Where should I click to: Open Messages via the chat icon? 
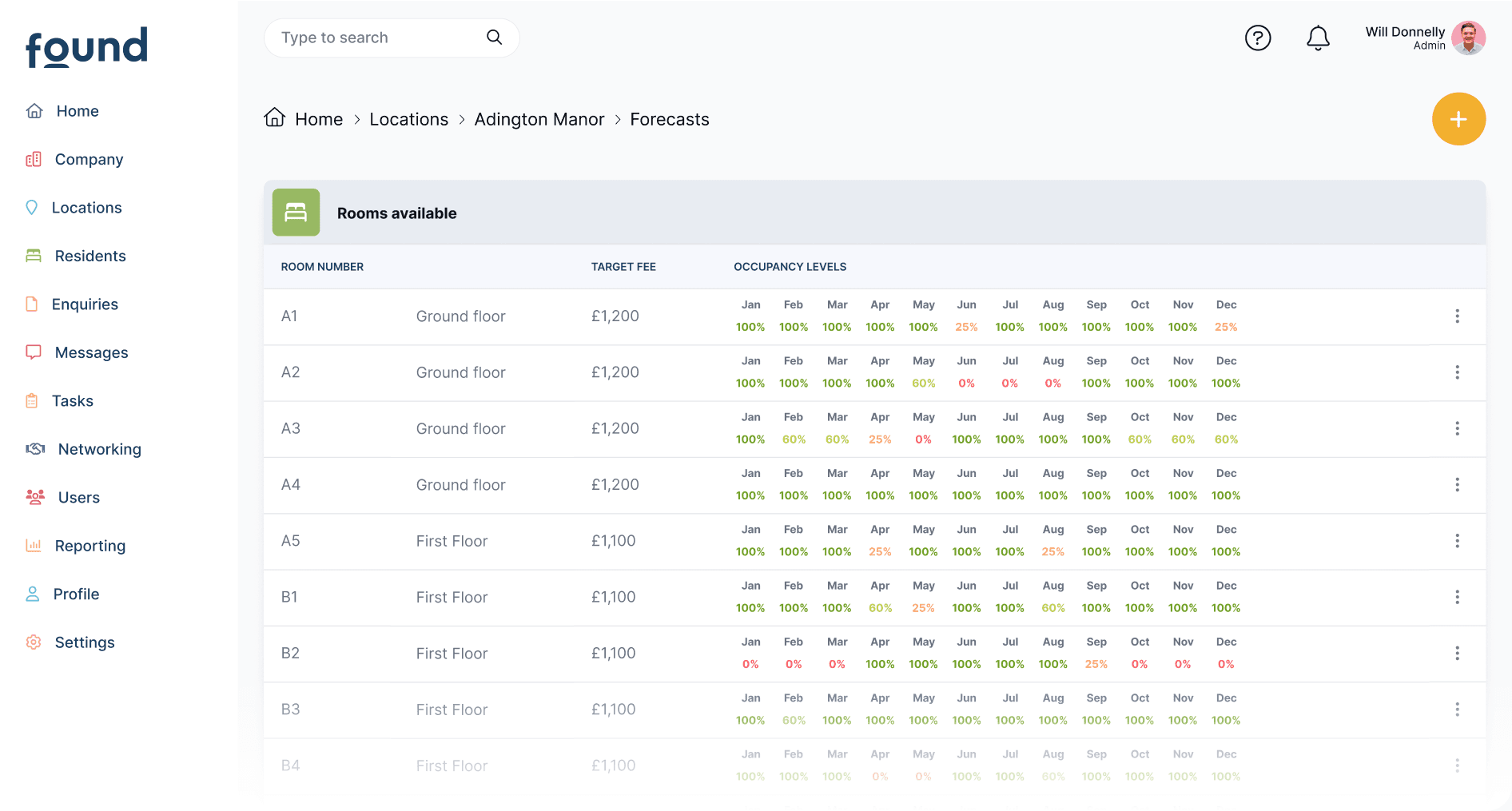[x=33, y=352]
